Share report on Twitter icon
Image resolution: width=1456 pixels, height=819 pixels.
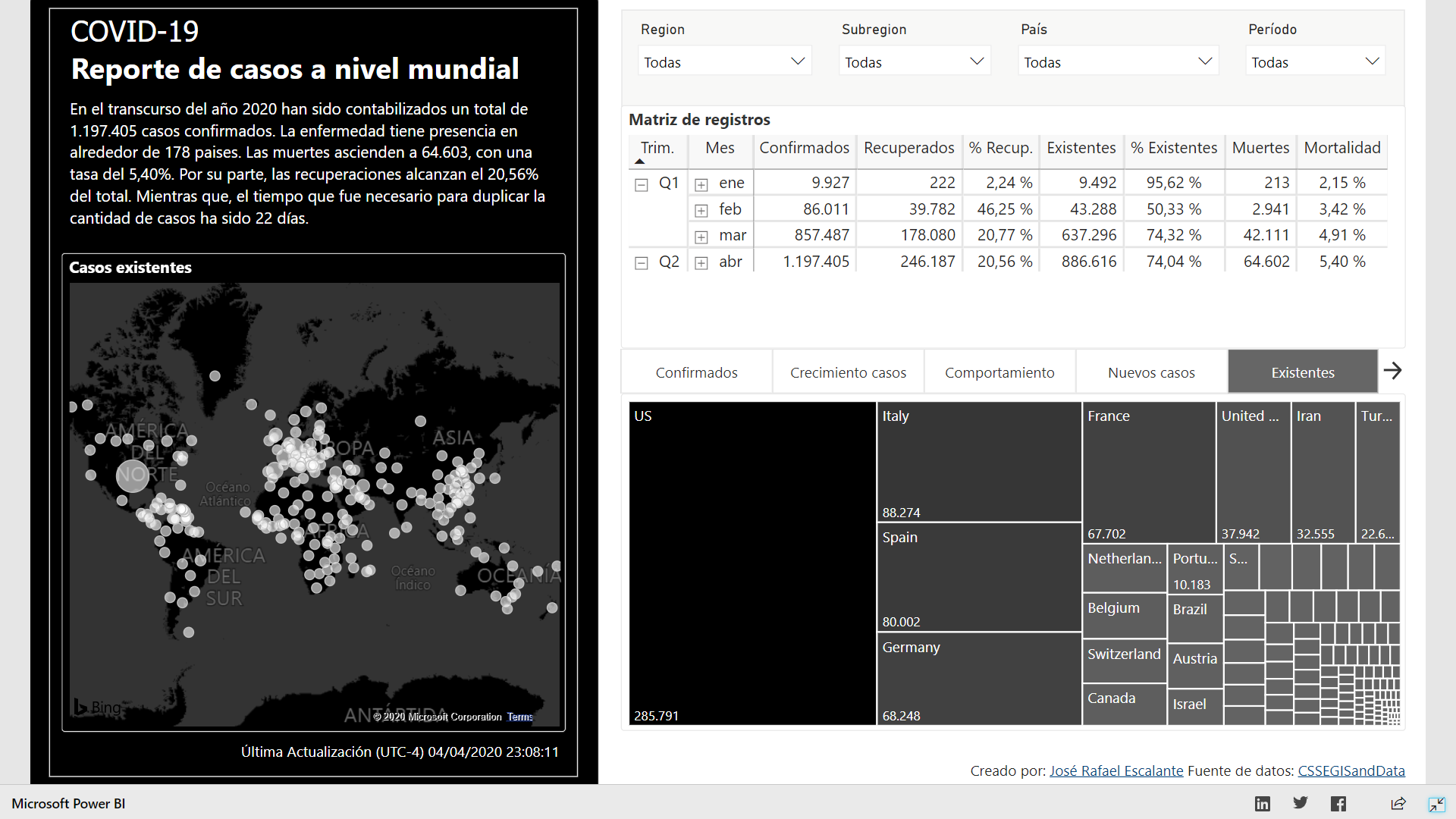[1301, 803]
